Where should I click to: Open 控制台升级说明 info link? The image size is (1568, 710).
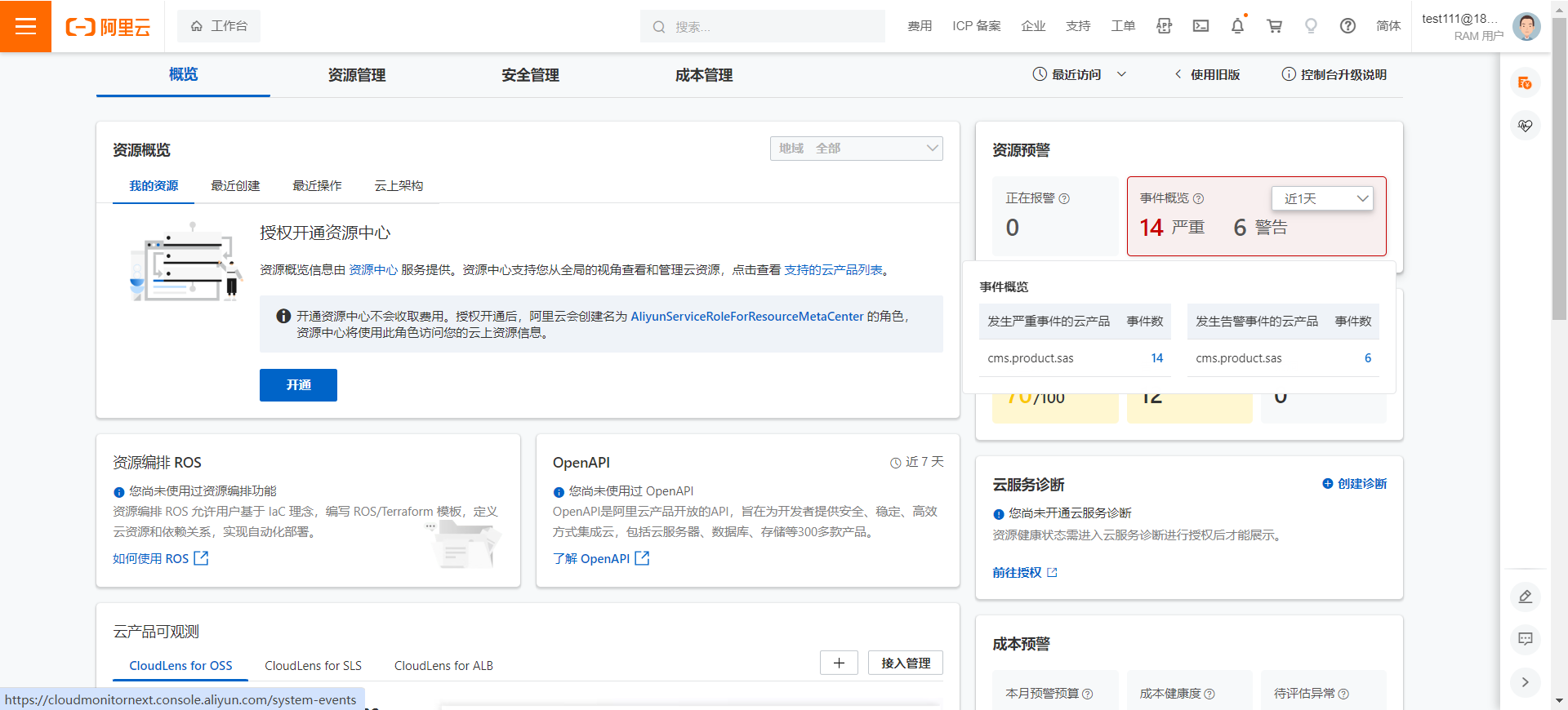[x=1334, y=74]
